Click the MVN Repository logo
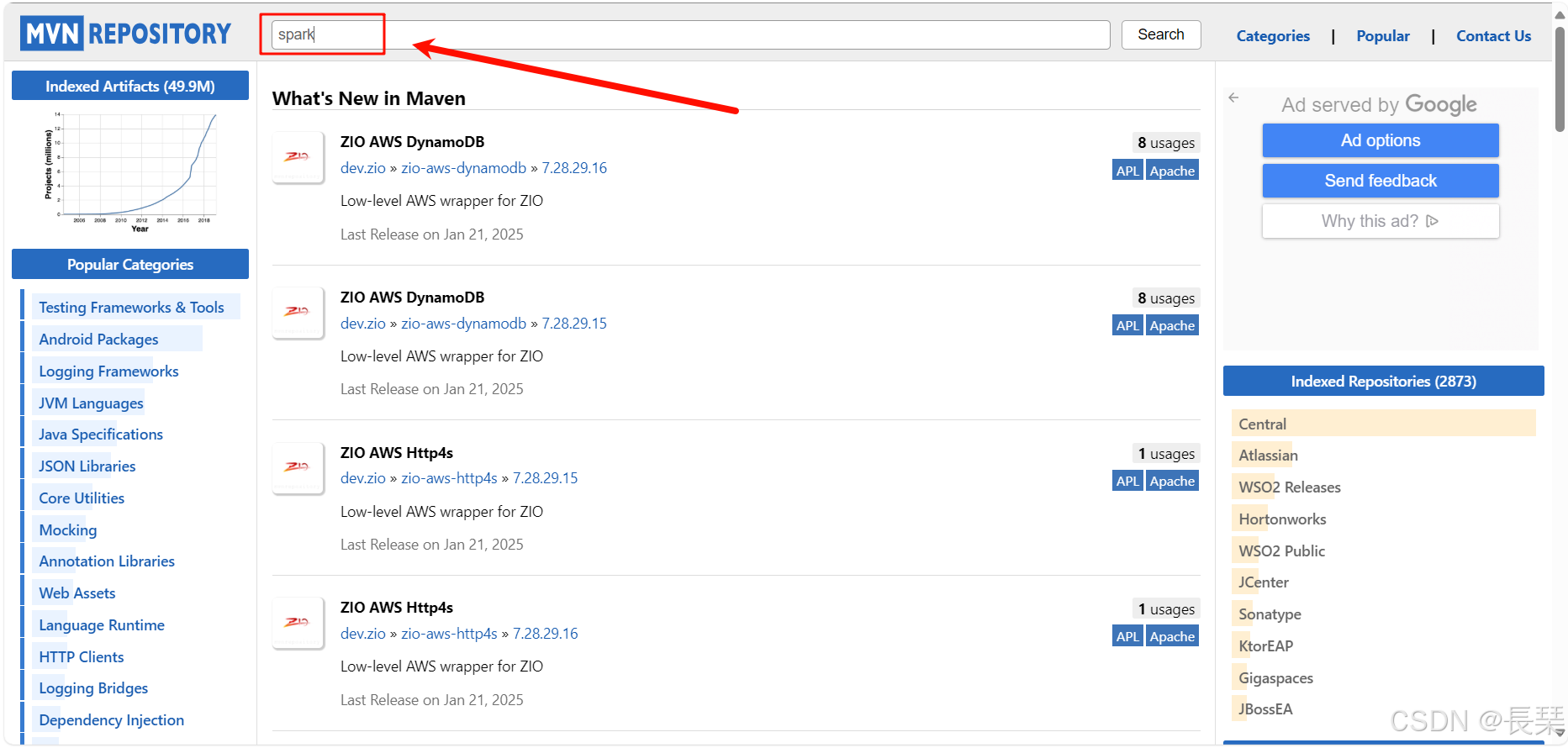Viewport: 1568px width, 748px height. click(x=125, y=34)
